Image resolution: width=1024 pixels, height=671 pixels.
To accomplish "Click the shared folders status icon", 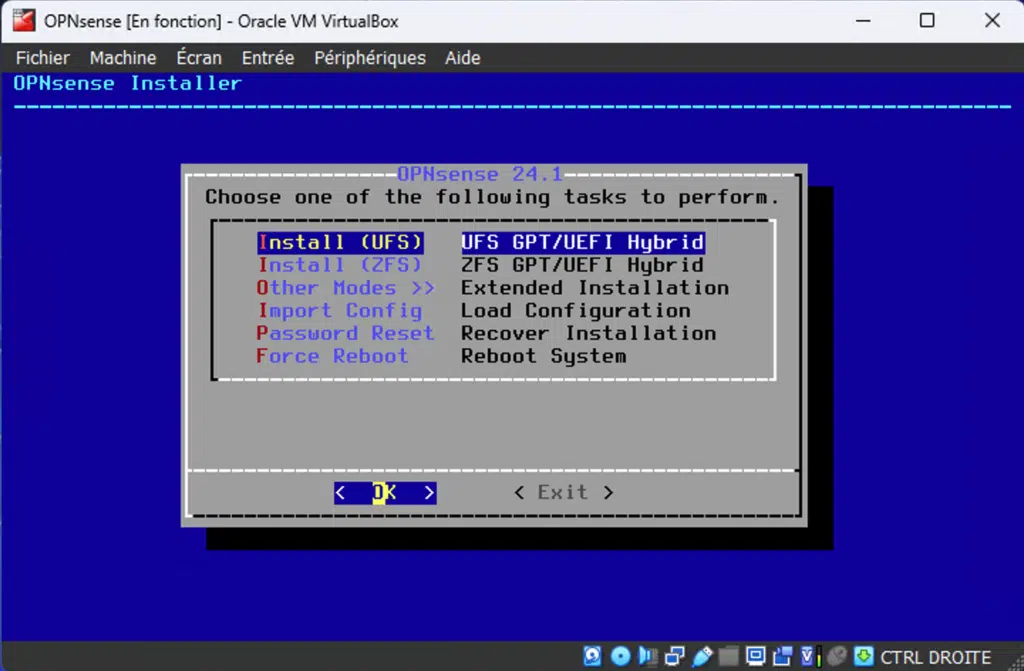I will pos(729,655).
